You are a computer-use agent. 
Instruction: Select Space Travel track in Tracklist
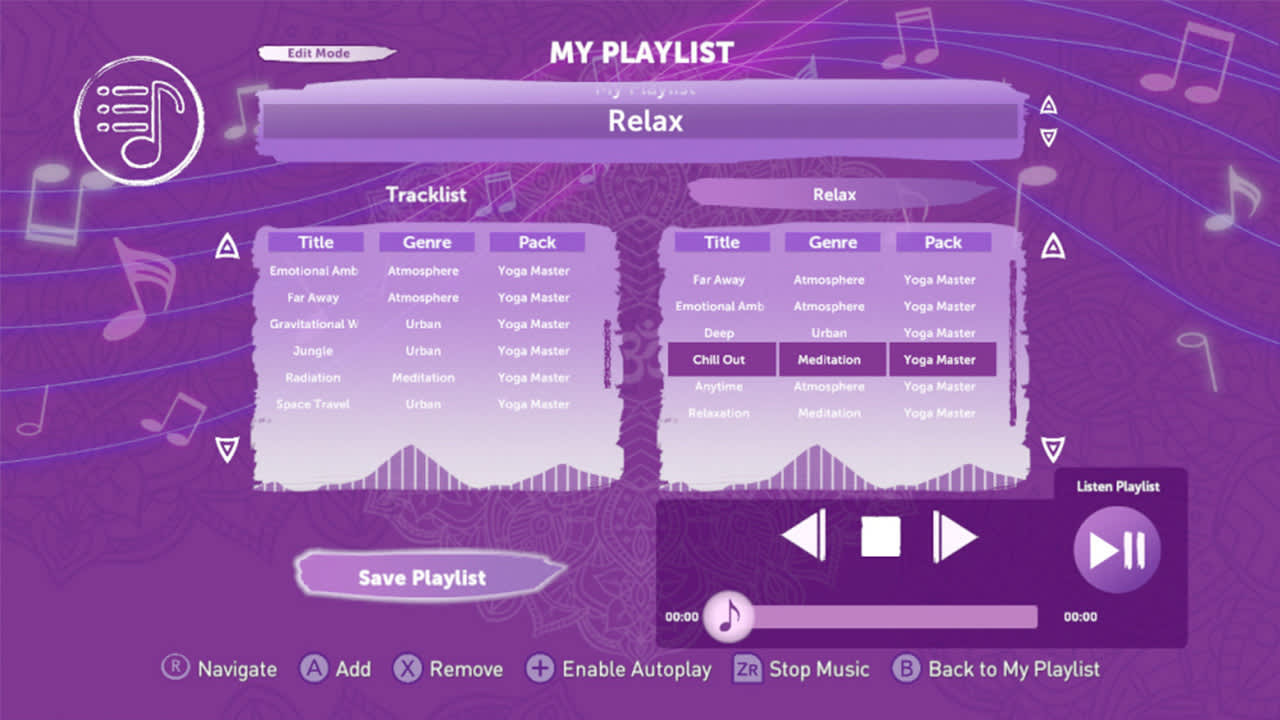(x=313, y=405)
